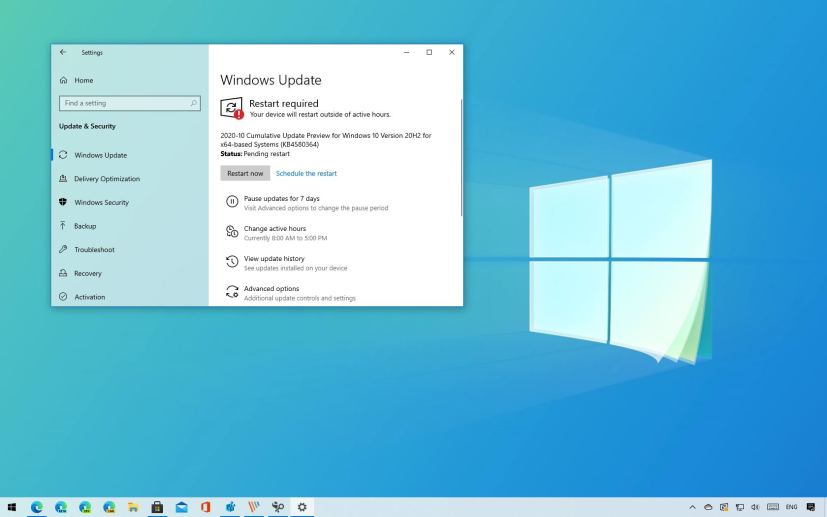This screenshot has width=827, height=517.
Task: Focus the 'Find a setting' search box
Action: click(130, 103)
